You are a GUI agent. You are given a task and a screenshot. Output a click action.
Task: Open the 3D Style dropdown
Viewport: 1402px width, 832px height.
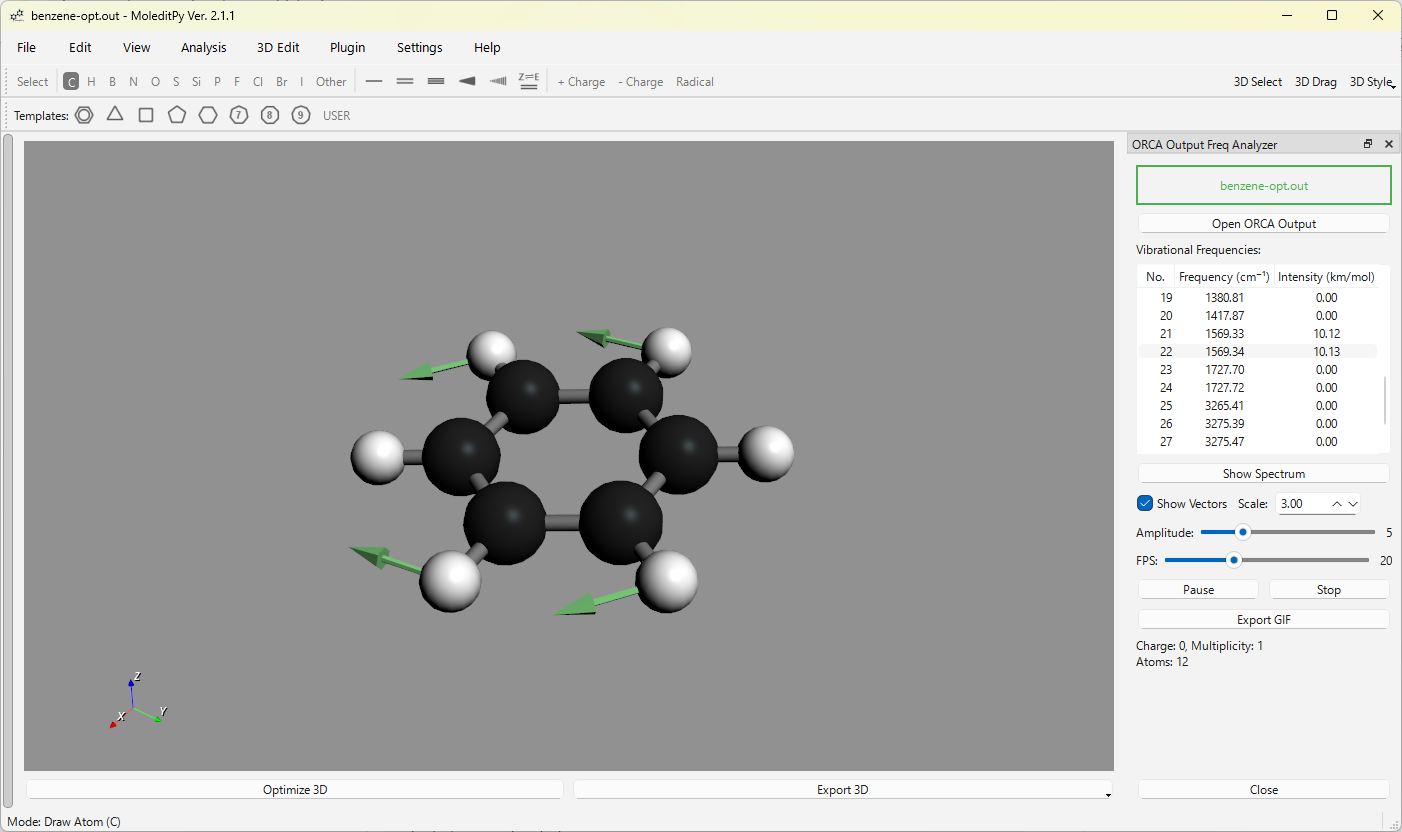[1372, 82]
